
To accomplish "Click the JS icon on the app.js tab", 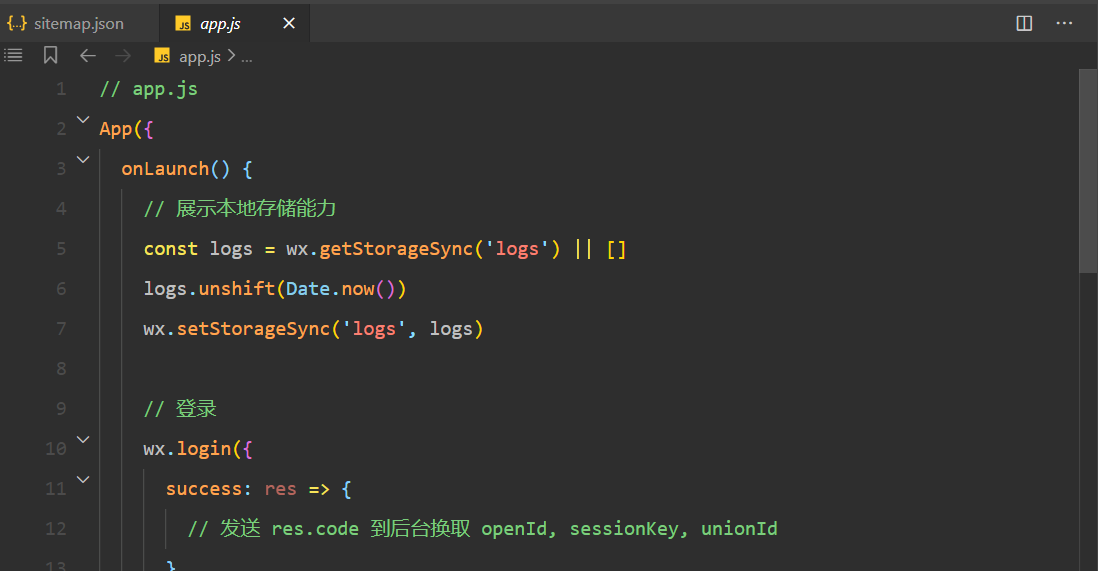I will [x=183, y=24].
